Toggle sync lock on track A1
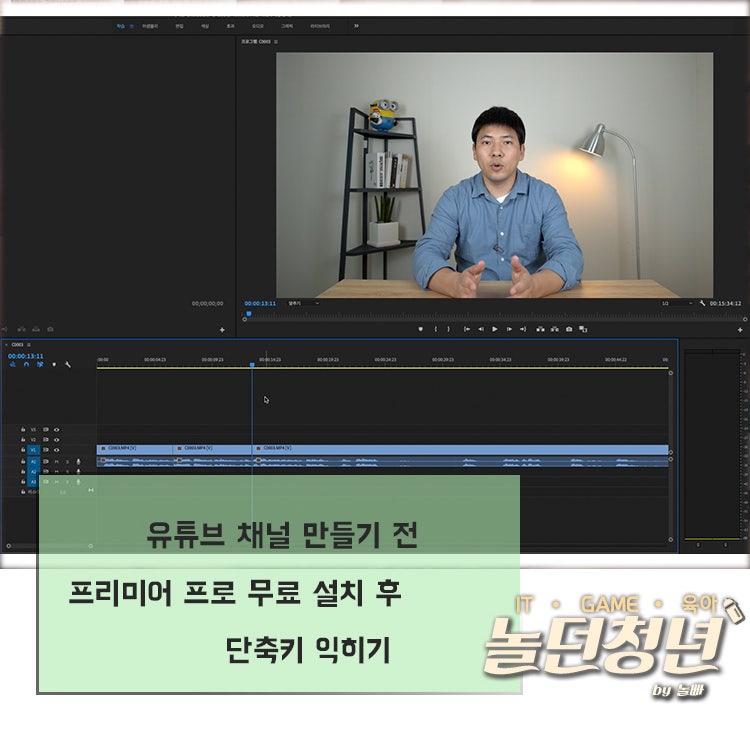Image resolution: width=750 pixels, height=740 pixels. click(x=46, y=462)
